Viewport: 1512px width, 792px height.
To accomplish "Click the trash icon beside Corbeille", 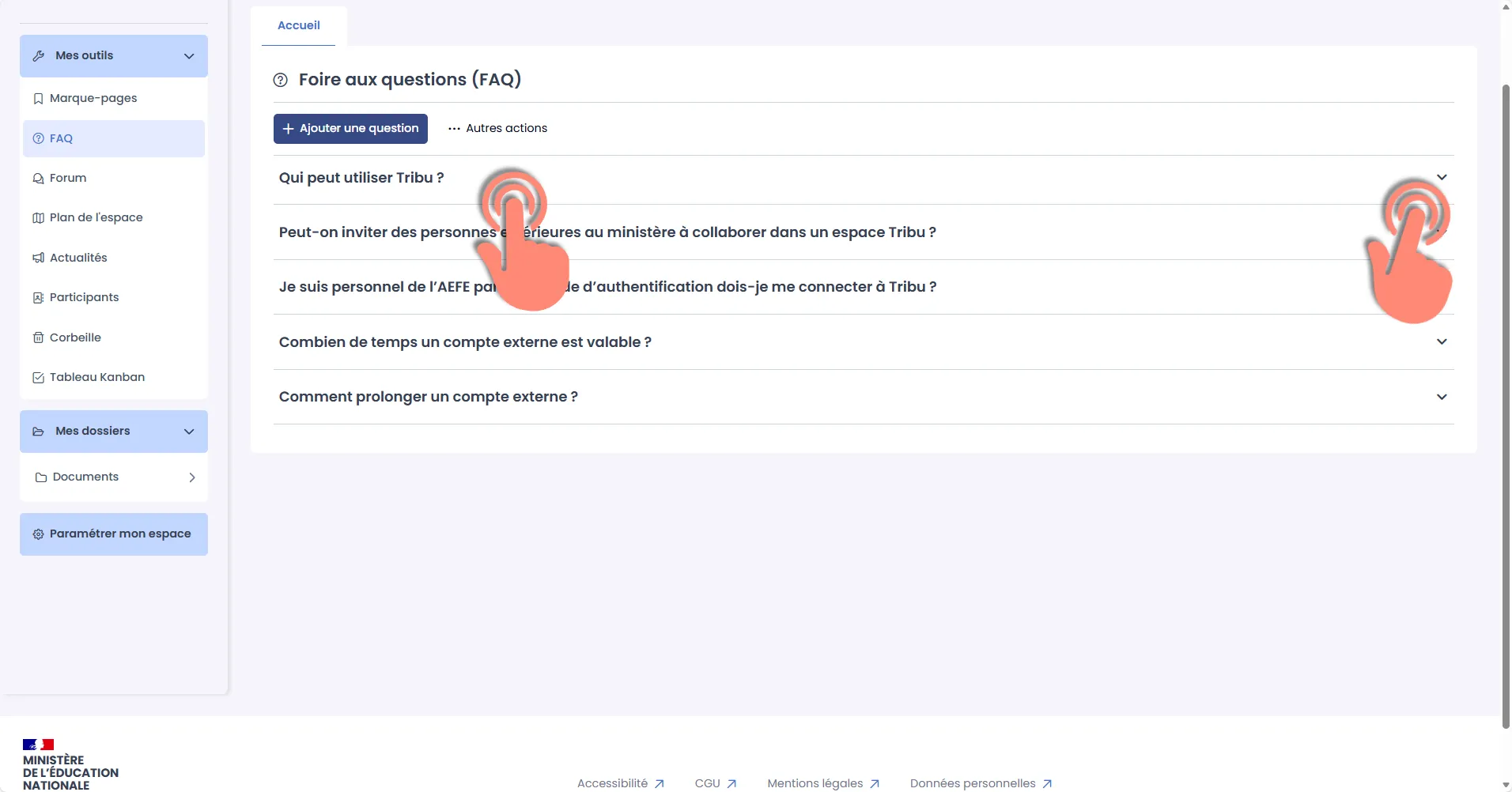I will click(x=38, y=338).
